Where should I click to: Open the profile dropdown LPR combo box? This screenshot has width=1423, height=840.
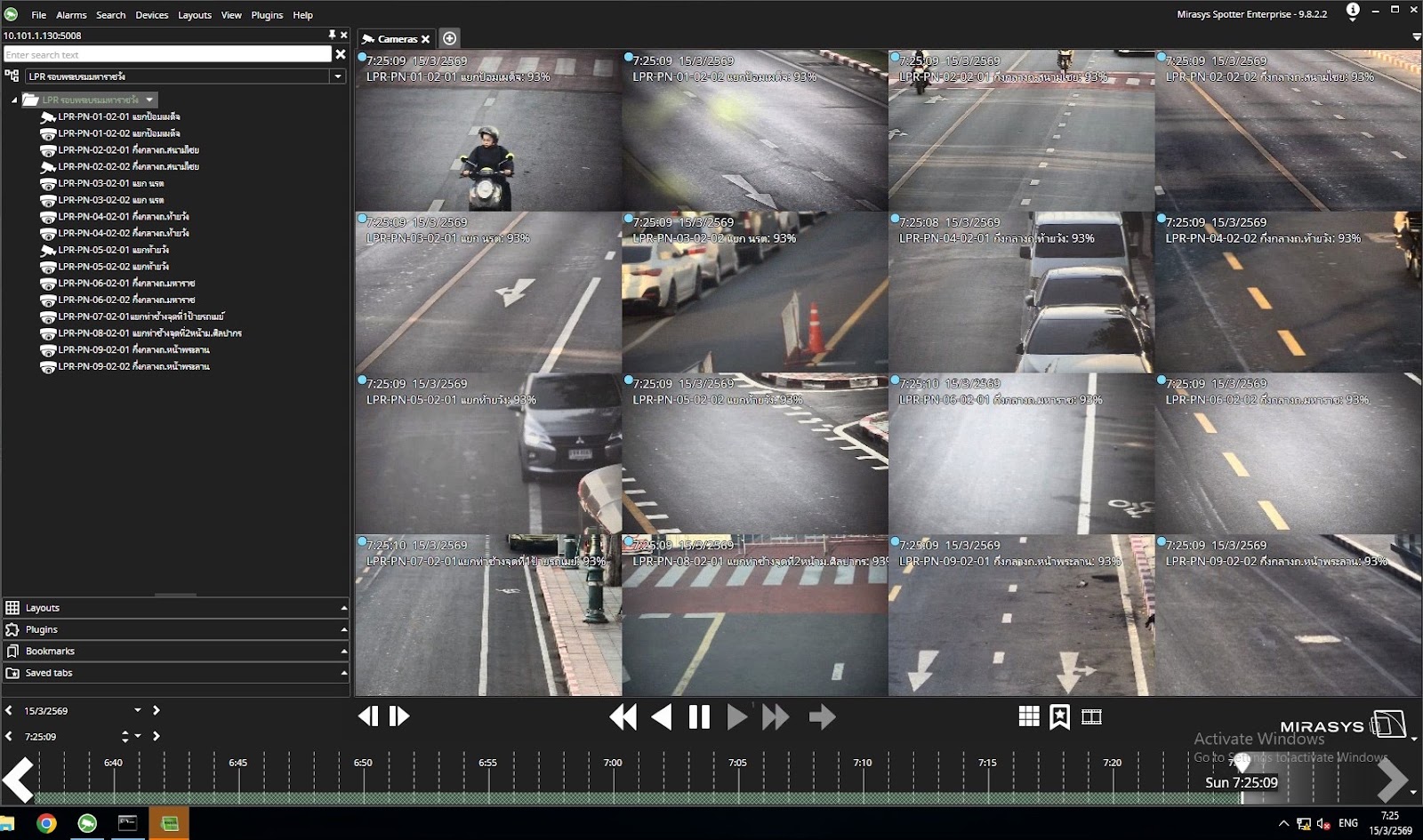click(x=185, y=76)
